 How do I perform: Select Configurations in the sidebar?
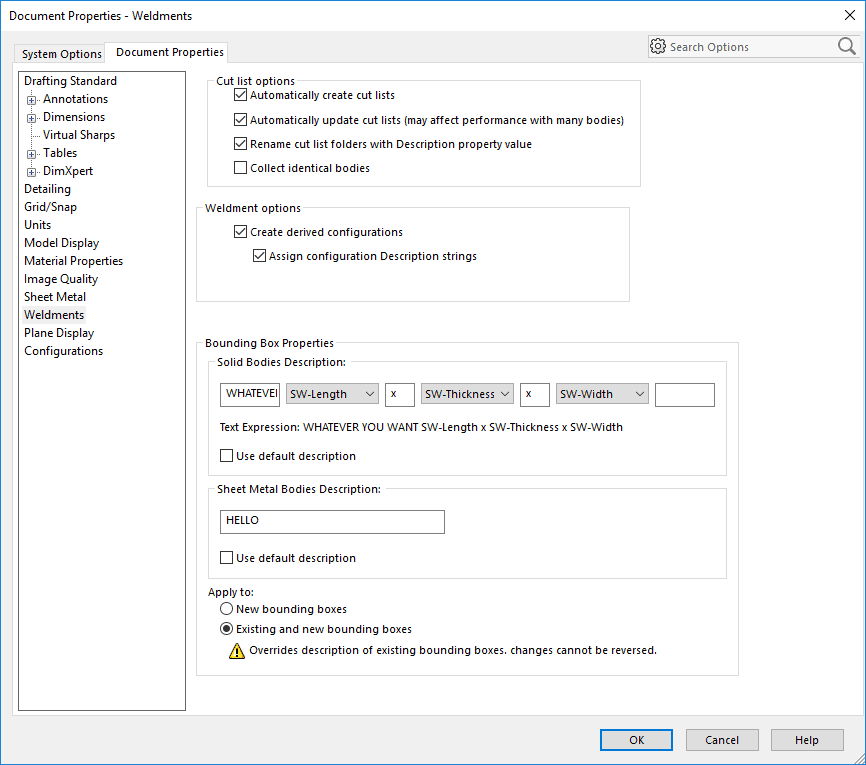tap(64, 351)
